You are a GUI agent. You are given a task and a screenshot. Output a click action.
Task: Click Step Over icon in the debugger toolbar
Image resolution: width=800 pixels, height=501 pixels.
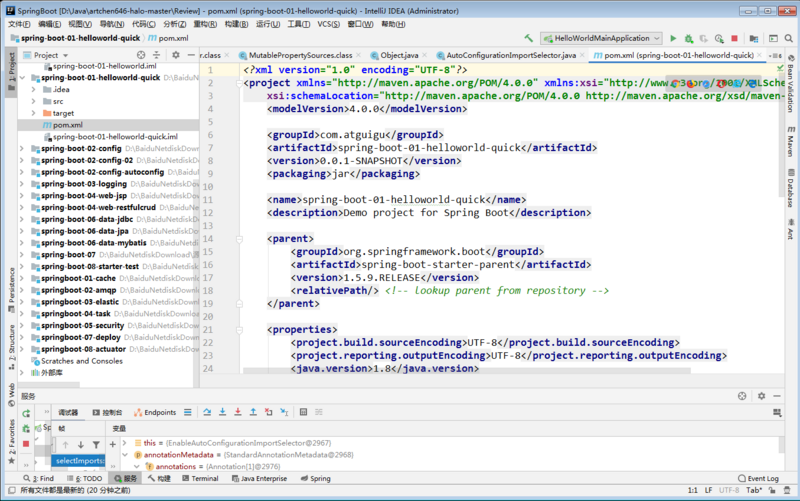pos(207,412)
